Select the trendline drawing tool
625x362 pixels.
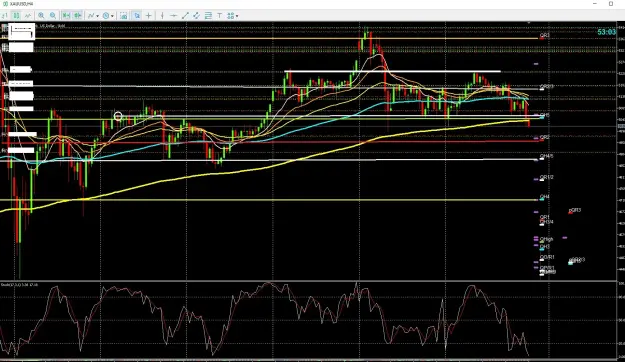click(185, 16)
